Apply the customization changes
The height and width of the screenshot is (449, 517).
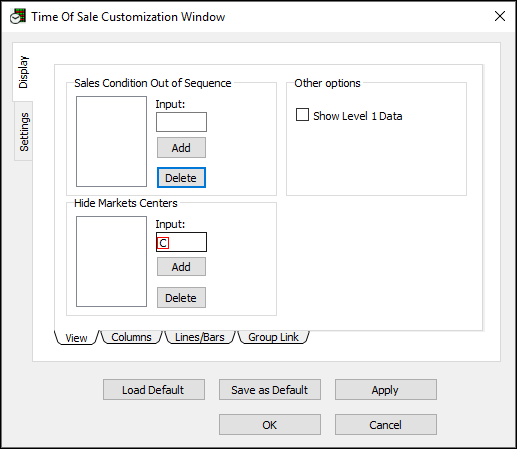pyautogui.click(x=386, y=389)
